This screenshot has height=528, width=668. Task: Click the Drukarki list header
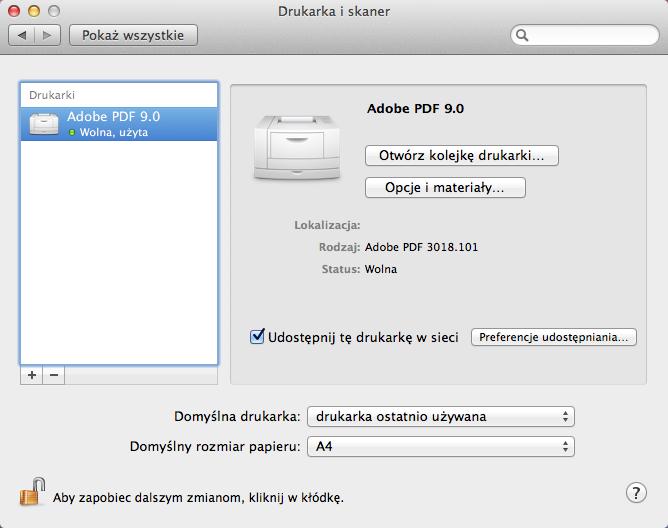(52, 95)
